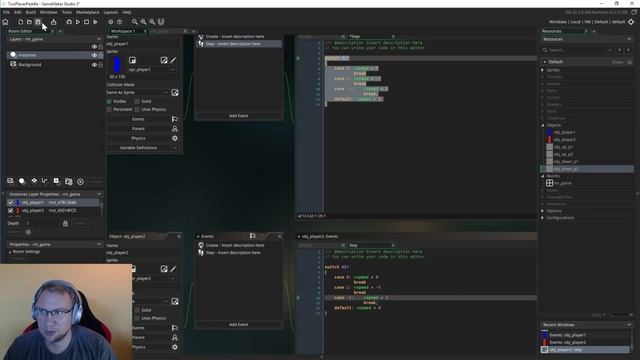Collapse the Rooms resource folder
This screenshot has width=640, height=360.
tap(543, 176)
